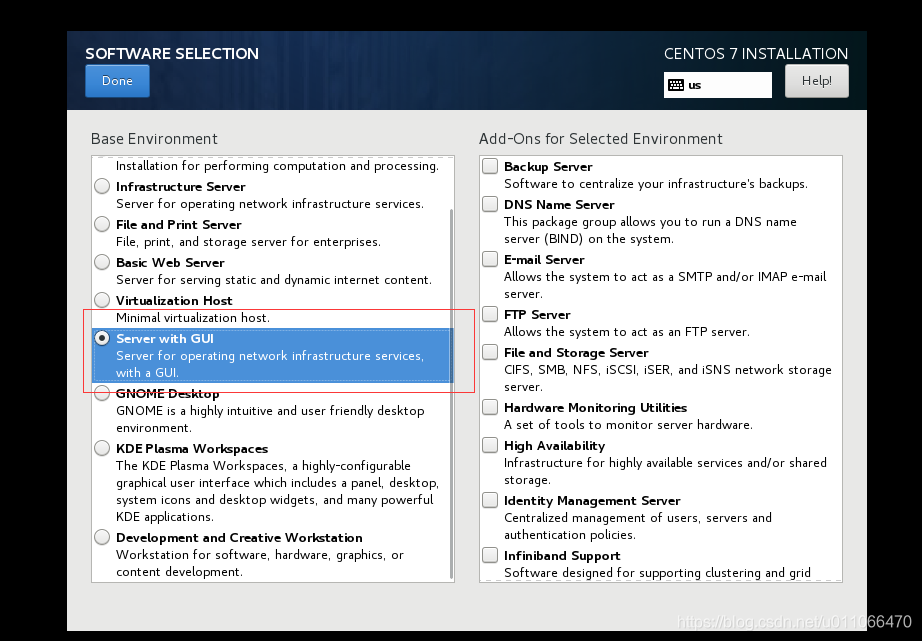
Task: Click 'Workstation for software, hardware, graphics' description
Action: pyautogui.click(x=260, y=563)
